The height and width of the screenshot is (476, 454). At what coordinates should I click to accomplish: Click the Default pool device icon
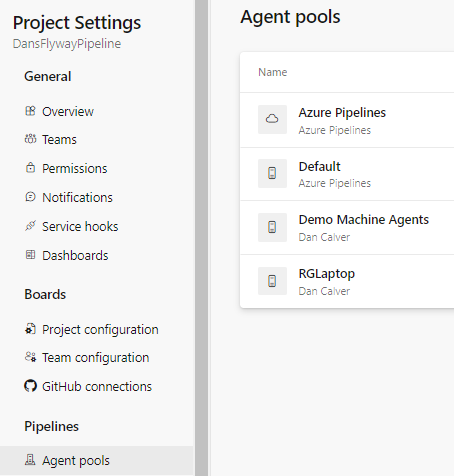[272, 173]
